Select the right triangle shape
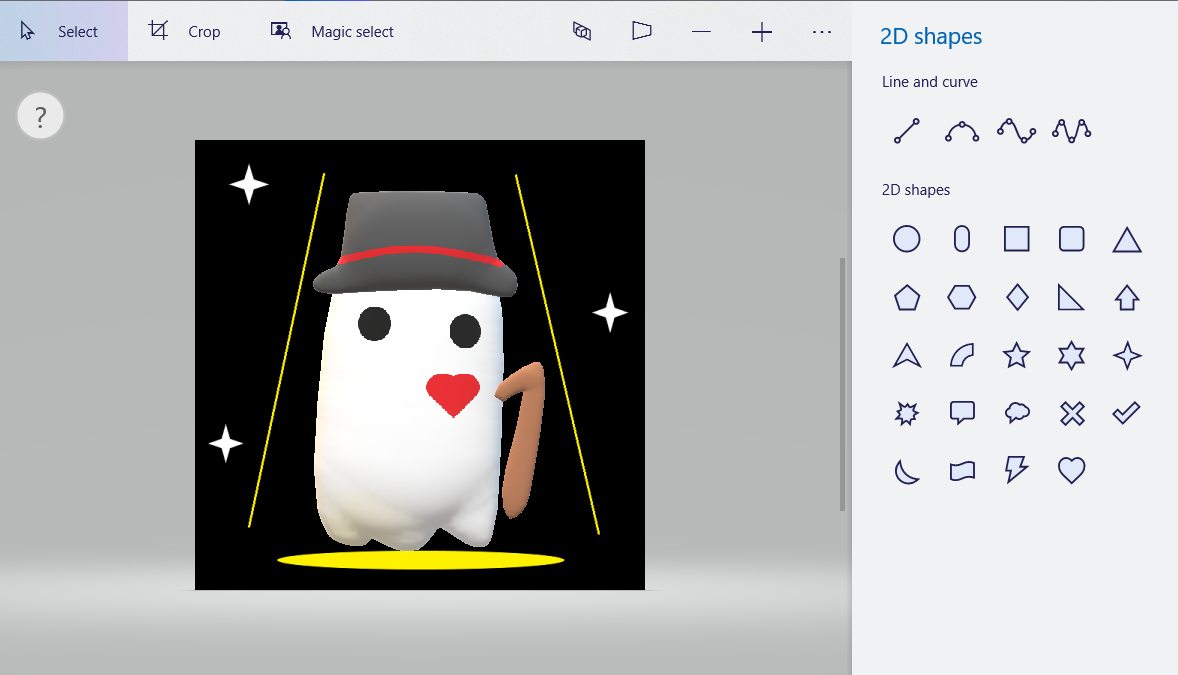The image size is (1178, 675). [1071, 297]
